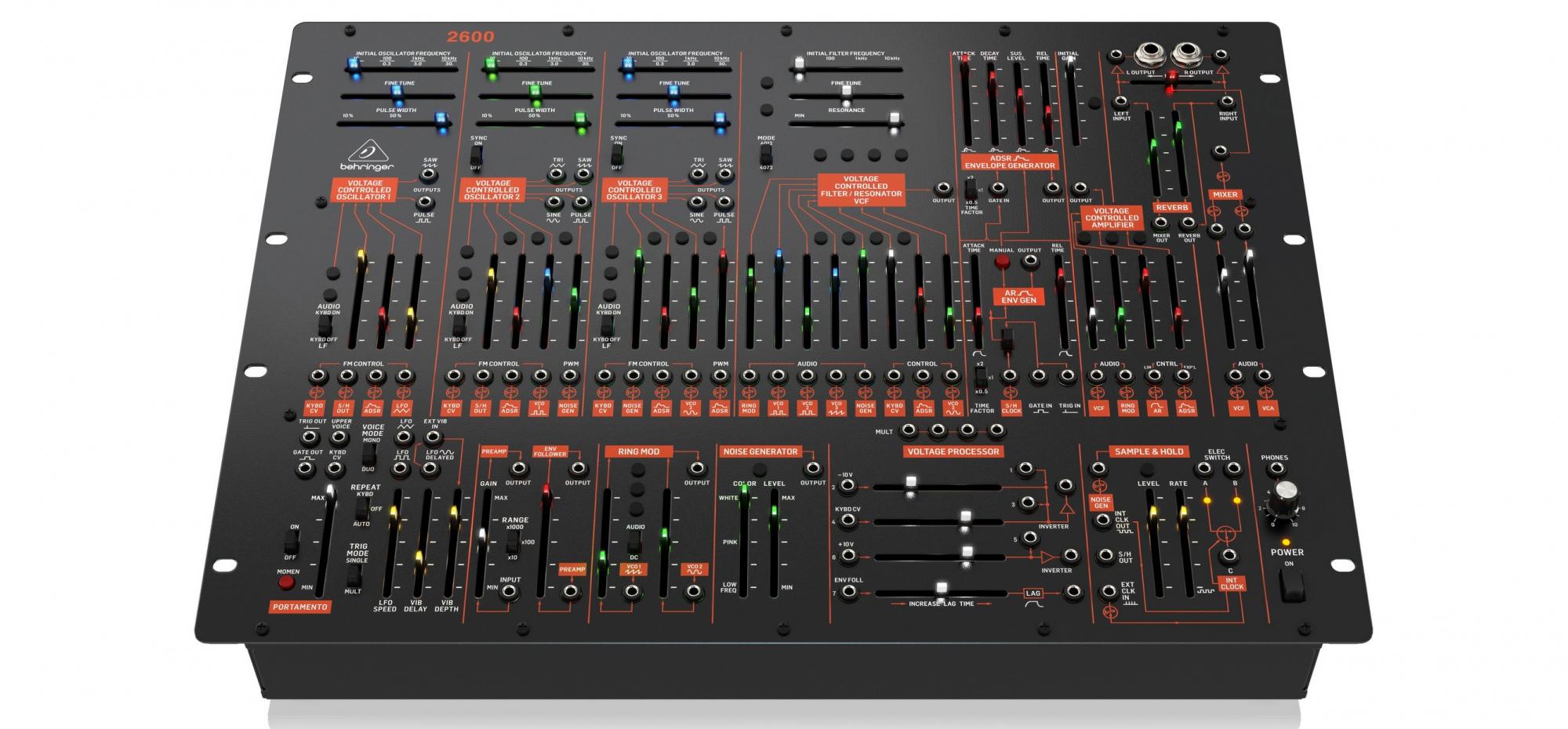Click the SAMPLE & HOLD section label

tap(1149, 452)
